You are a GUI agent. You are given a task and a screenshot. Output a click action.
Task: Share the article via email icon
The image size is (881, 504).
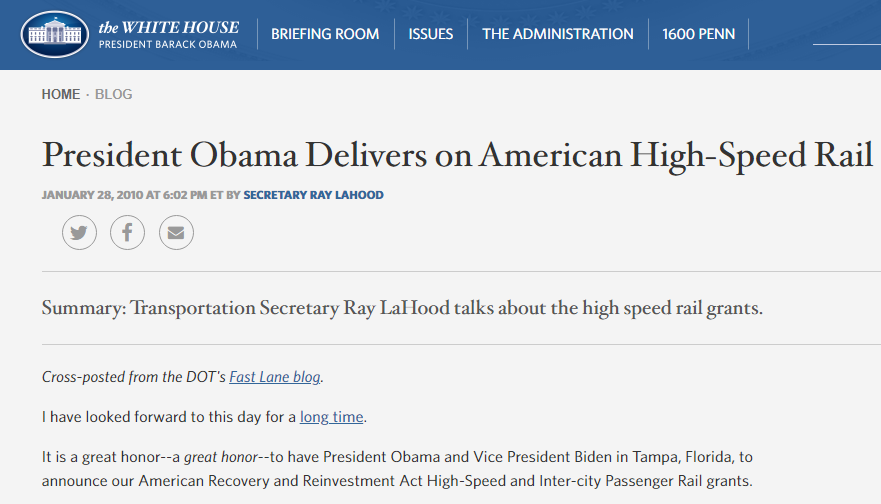tap(176, 233)
